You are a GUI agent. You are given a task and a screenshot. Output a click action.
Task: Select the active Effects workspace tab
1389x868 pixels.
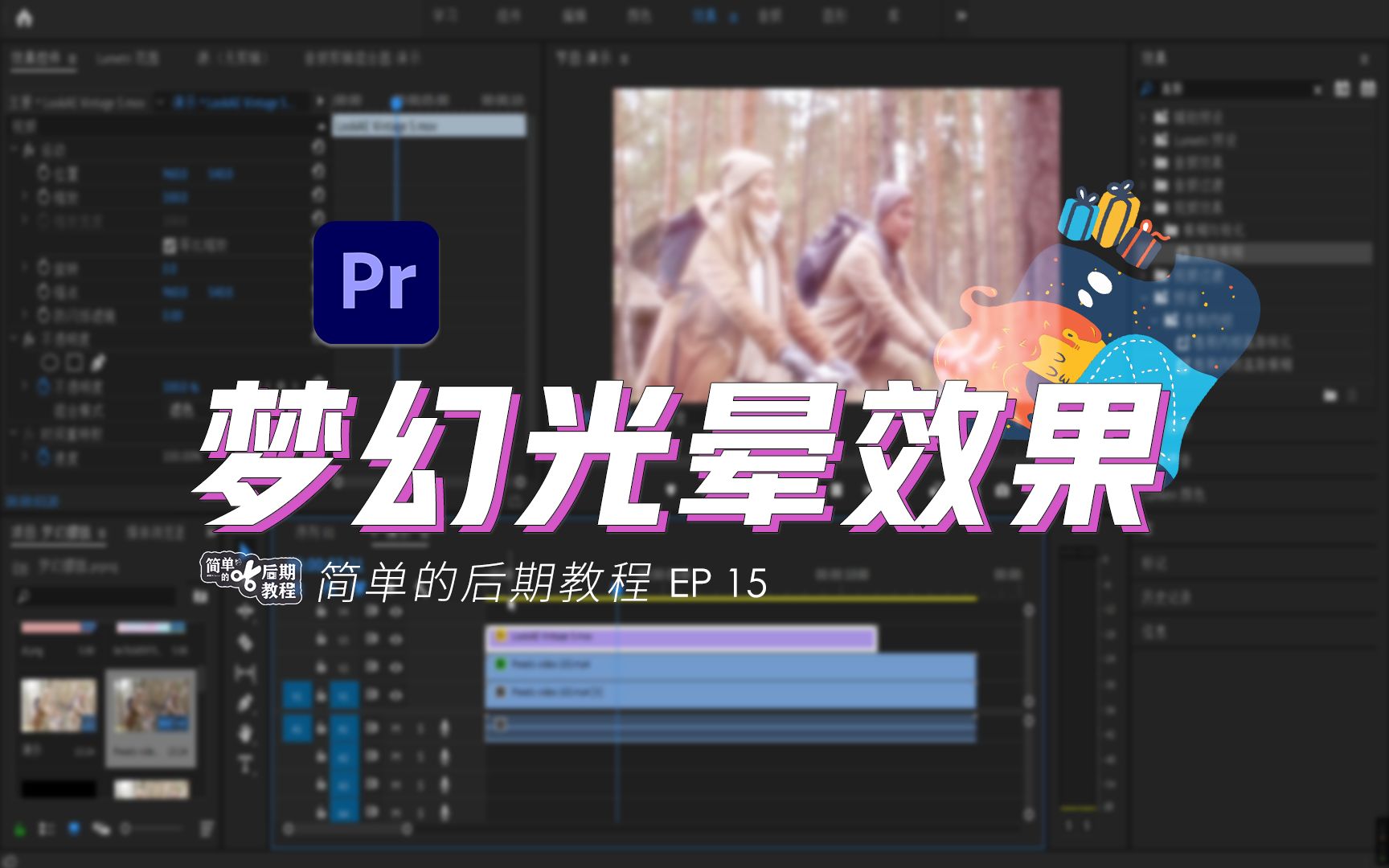(704, 15)
